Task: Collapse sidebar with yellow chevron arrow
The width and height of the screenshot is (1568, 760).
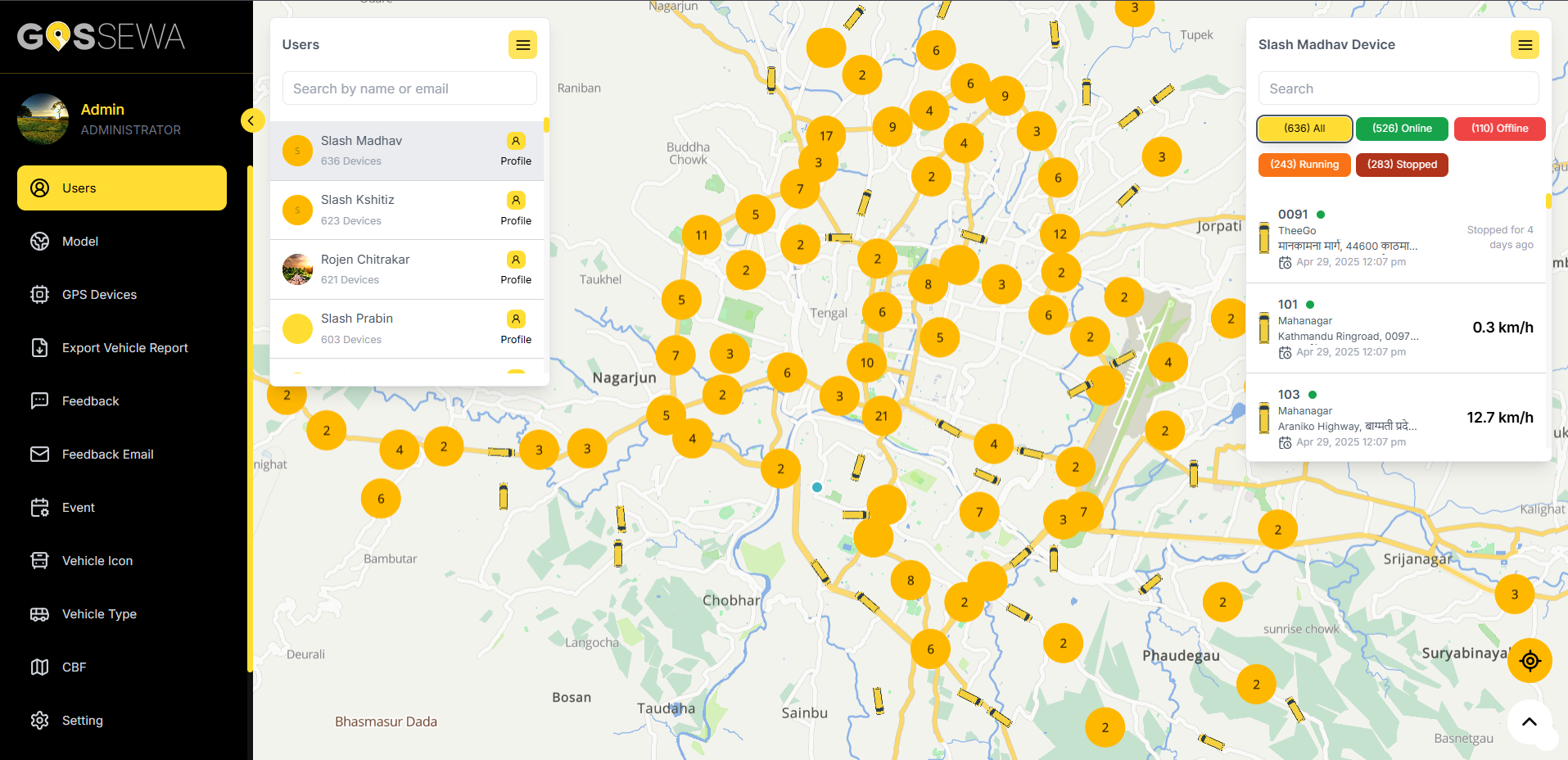Action: point(252,120)
